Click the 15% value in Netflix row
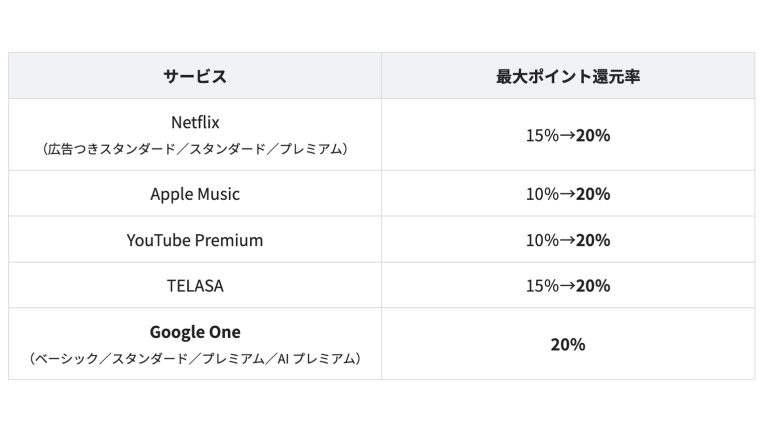 tap(543, 135)
